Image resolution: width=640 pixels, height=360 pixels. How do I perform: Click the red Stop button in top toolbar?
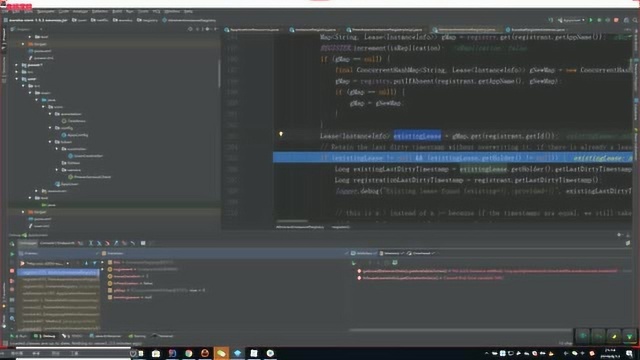pos(616,20)
